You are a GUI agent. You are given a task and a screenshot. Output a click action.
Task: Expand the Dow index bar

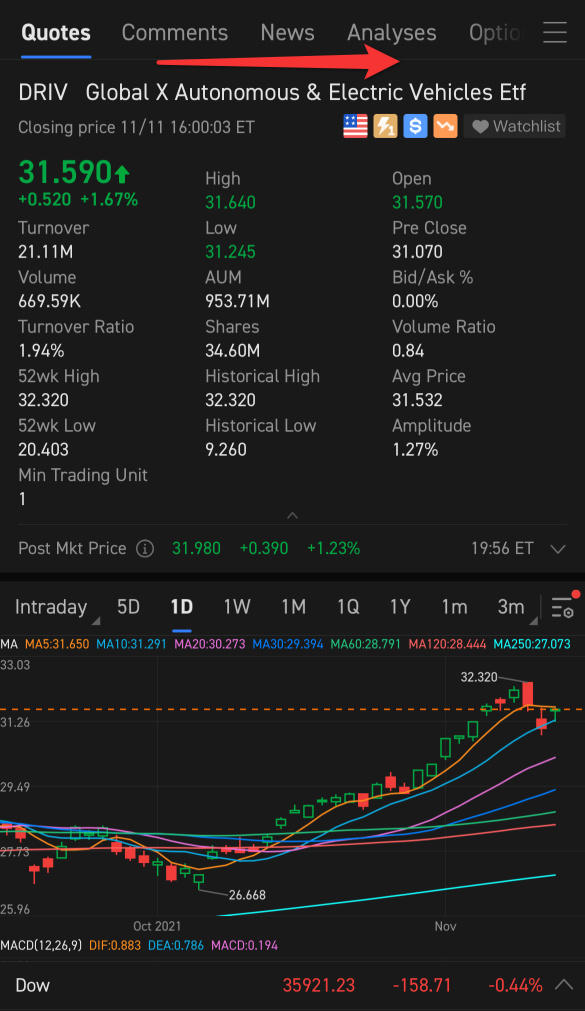[564, 985]
